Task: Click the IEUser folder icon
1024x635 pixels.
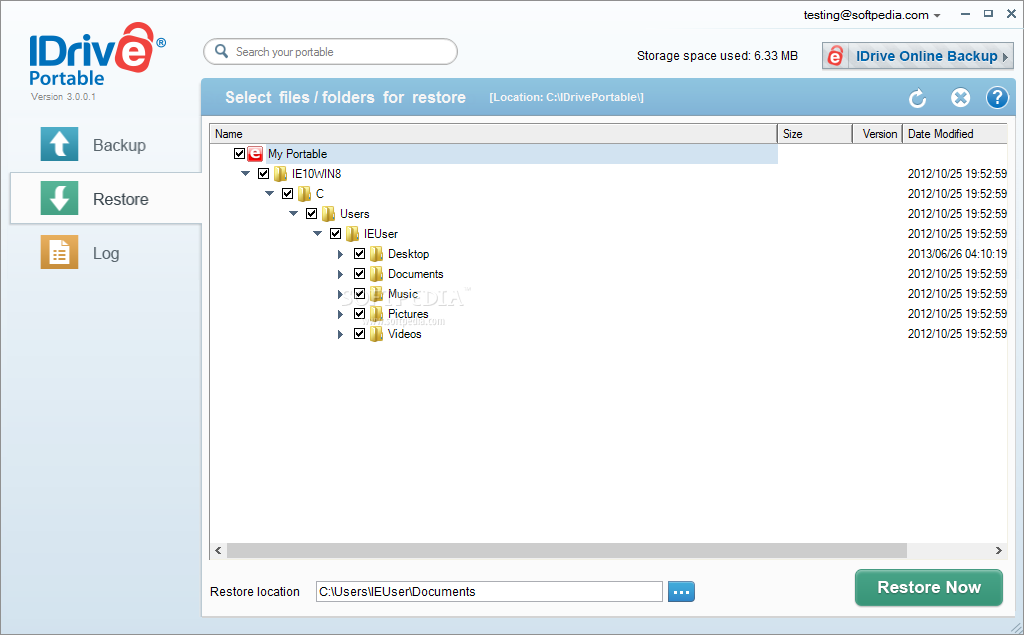Action: click(x=353, y=234)
